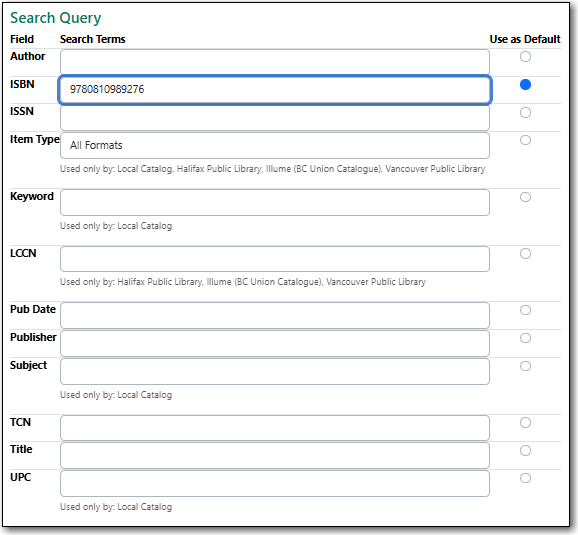
Task: Select Publisher default radio button
Action: pos(525,338)
